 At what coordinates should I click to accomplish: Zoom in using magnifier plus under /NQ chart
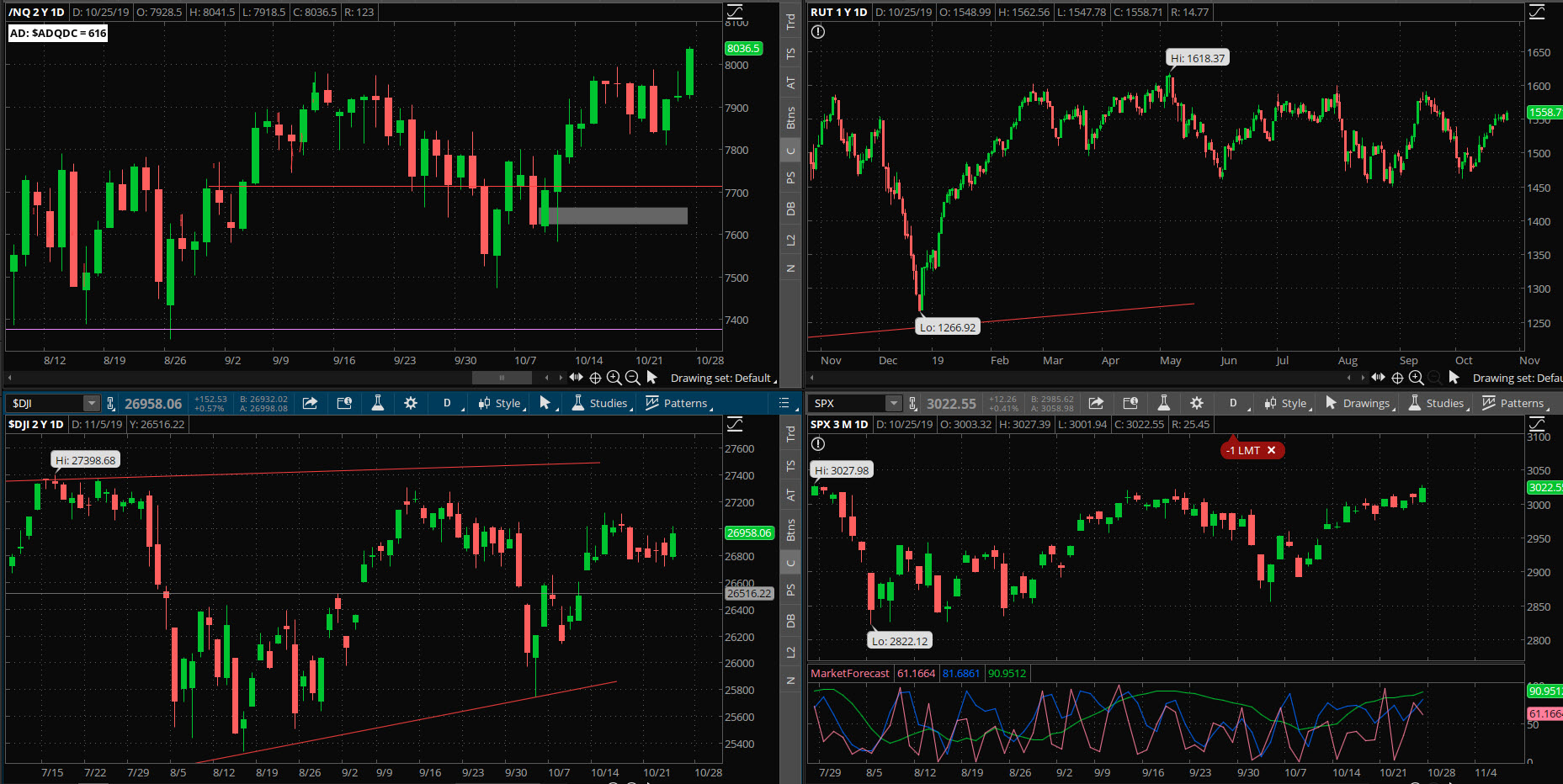pyautogui.click(x=614, y=378)
